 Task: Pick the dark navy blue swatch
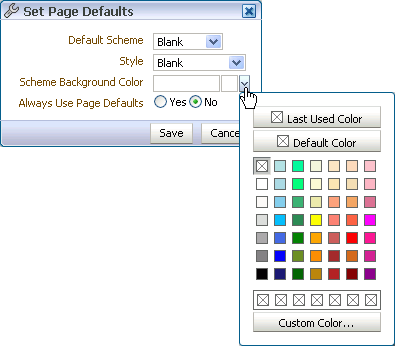(280, 274)
